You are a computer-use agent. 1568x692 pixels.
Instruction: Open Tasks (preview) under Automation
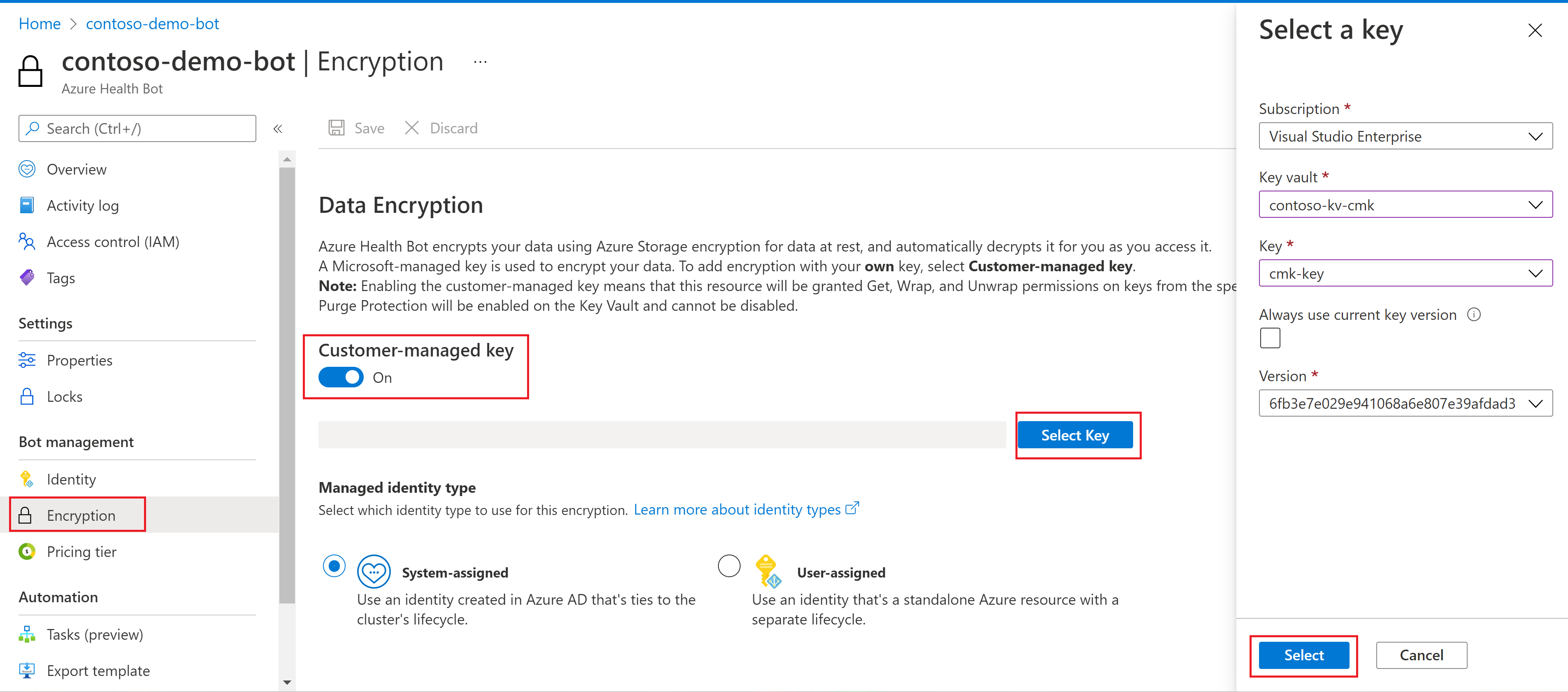[95, 635]
